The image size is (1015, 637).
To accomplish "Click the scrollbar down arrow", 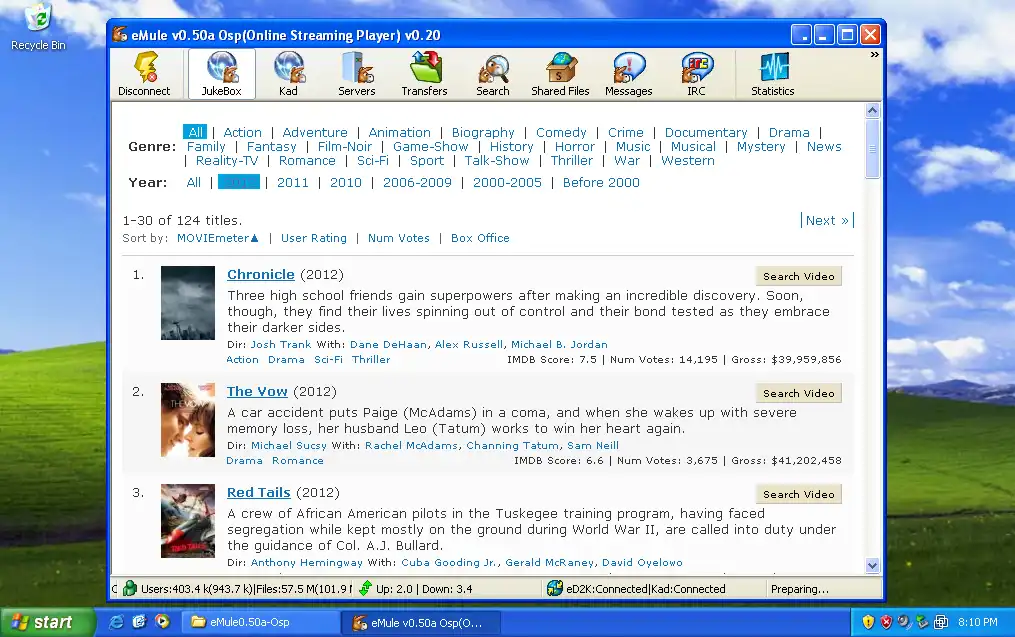I will [872, 565].
